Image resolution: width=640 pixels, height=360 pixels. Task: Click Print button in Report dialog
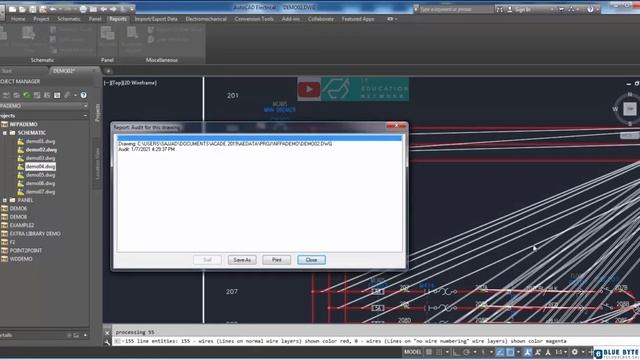[x=276, y=260]
